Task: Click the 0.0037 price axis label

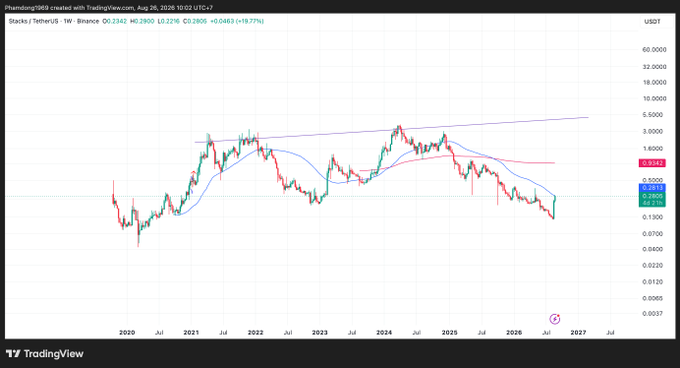Action: (654, 313)
